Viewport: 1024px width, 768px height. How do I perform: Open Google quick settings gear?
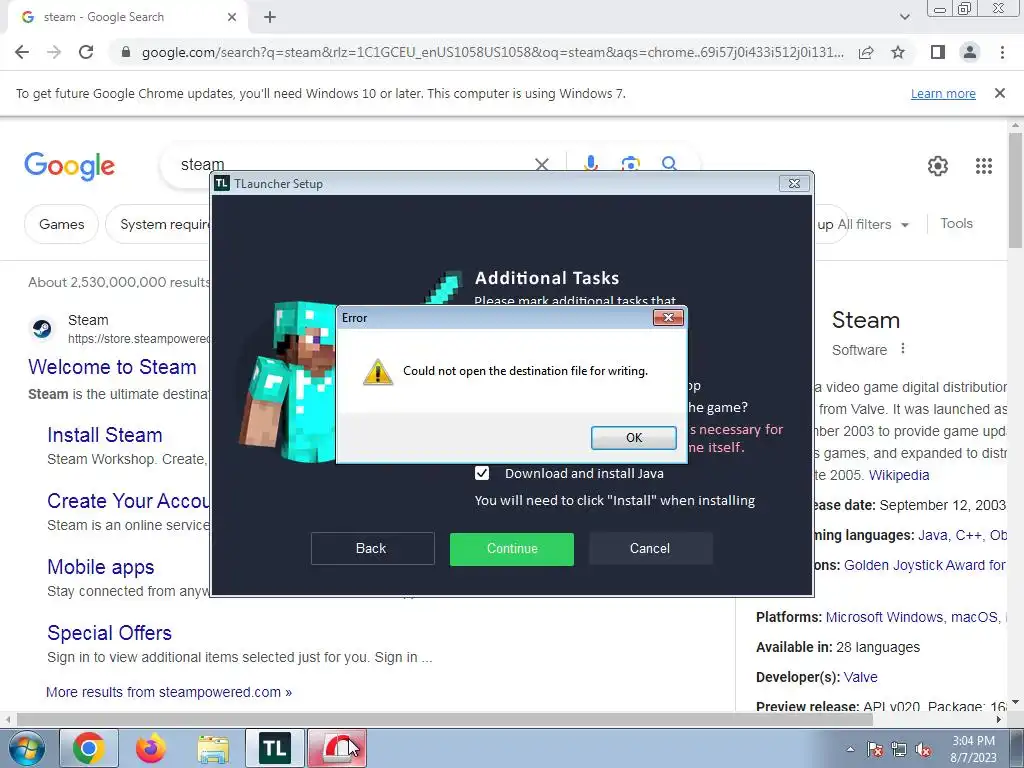[x=938, y=166]
